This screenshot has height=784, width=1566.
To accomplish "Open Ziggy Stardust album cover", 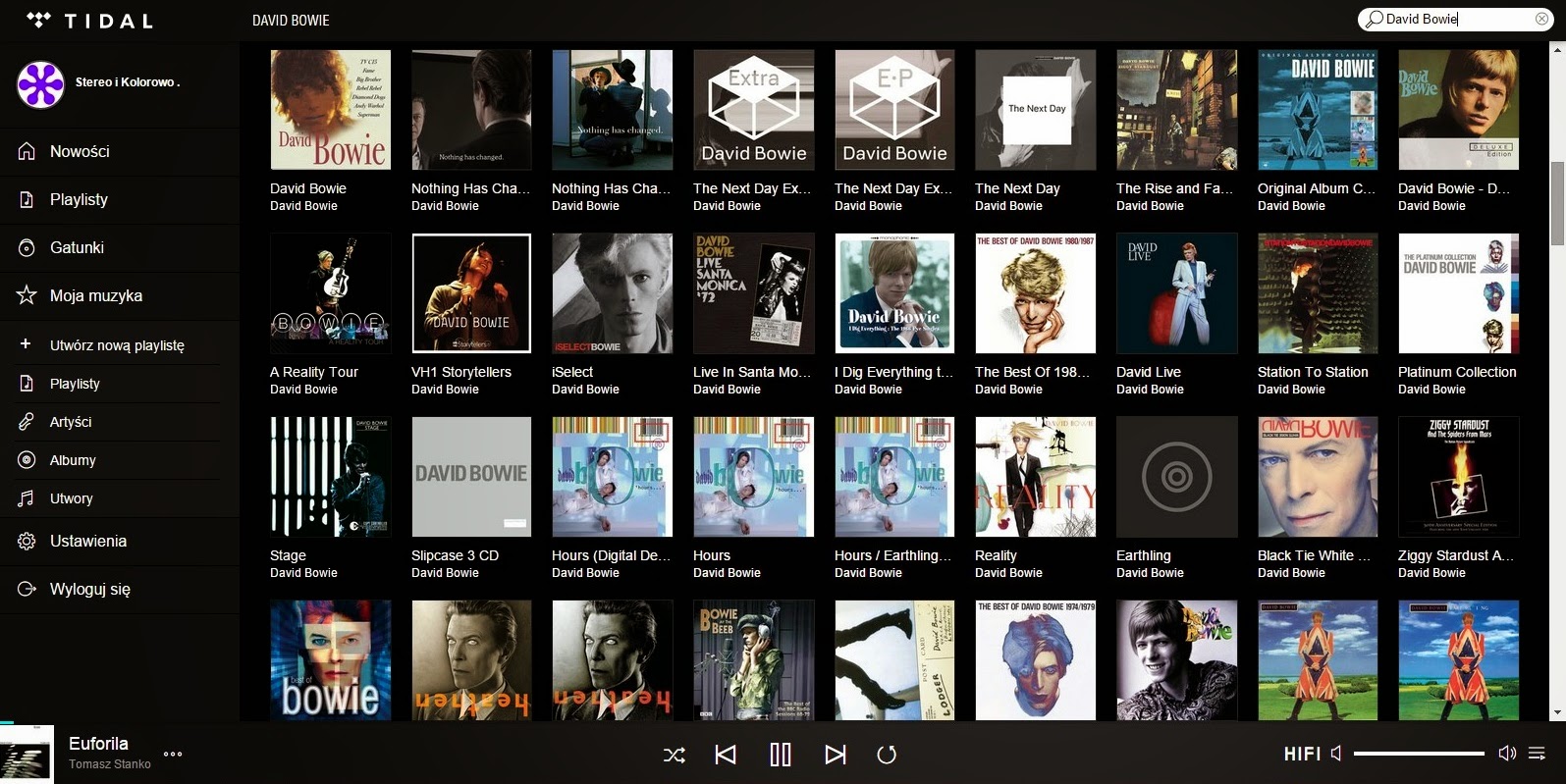I will [x=1458, y=477].
